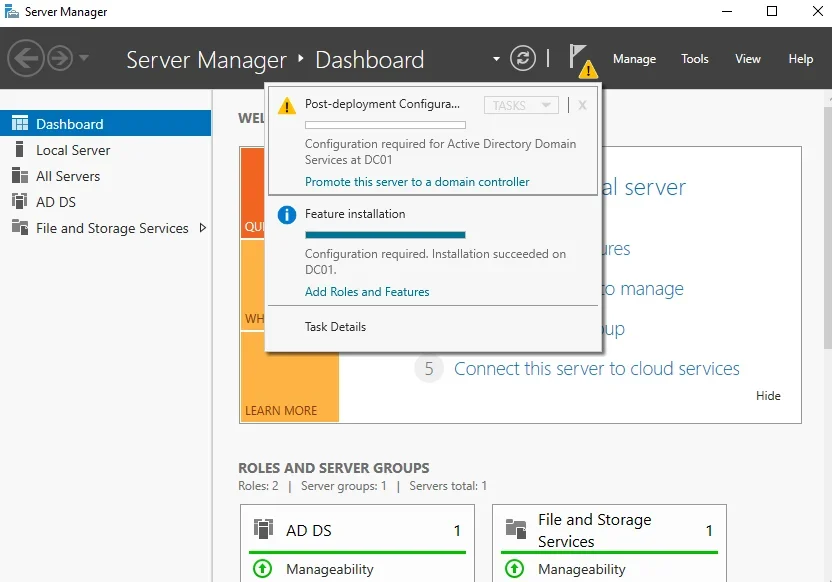The height and width of the screenshot is (582, 832).
Task: Click the refresh dashboard icon
Action: (x=523, y=58)
